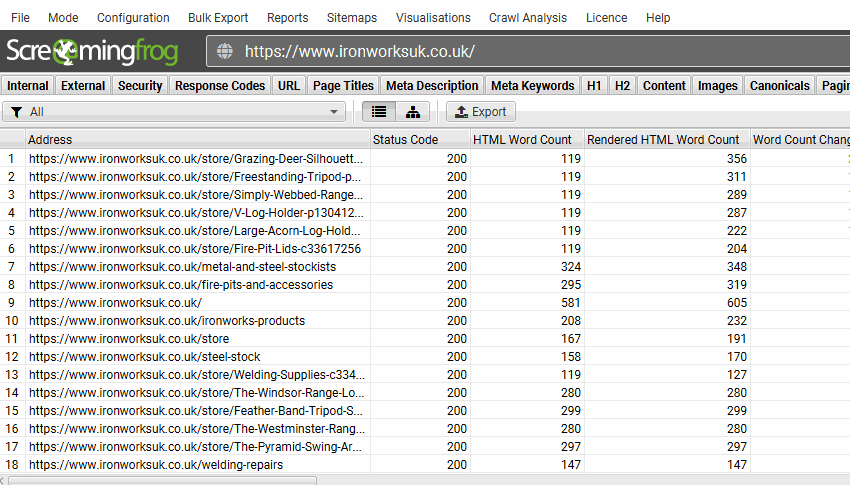Select row with Fire-Pit-Lids store URL
The width and height of the screenshot is (850, 485).
[x=194, y=249]
